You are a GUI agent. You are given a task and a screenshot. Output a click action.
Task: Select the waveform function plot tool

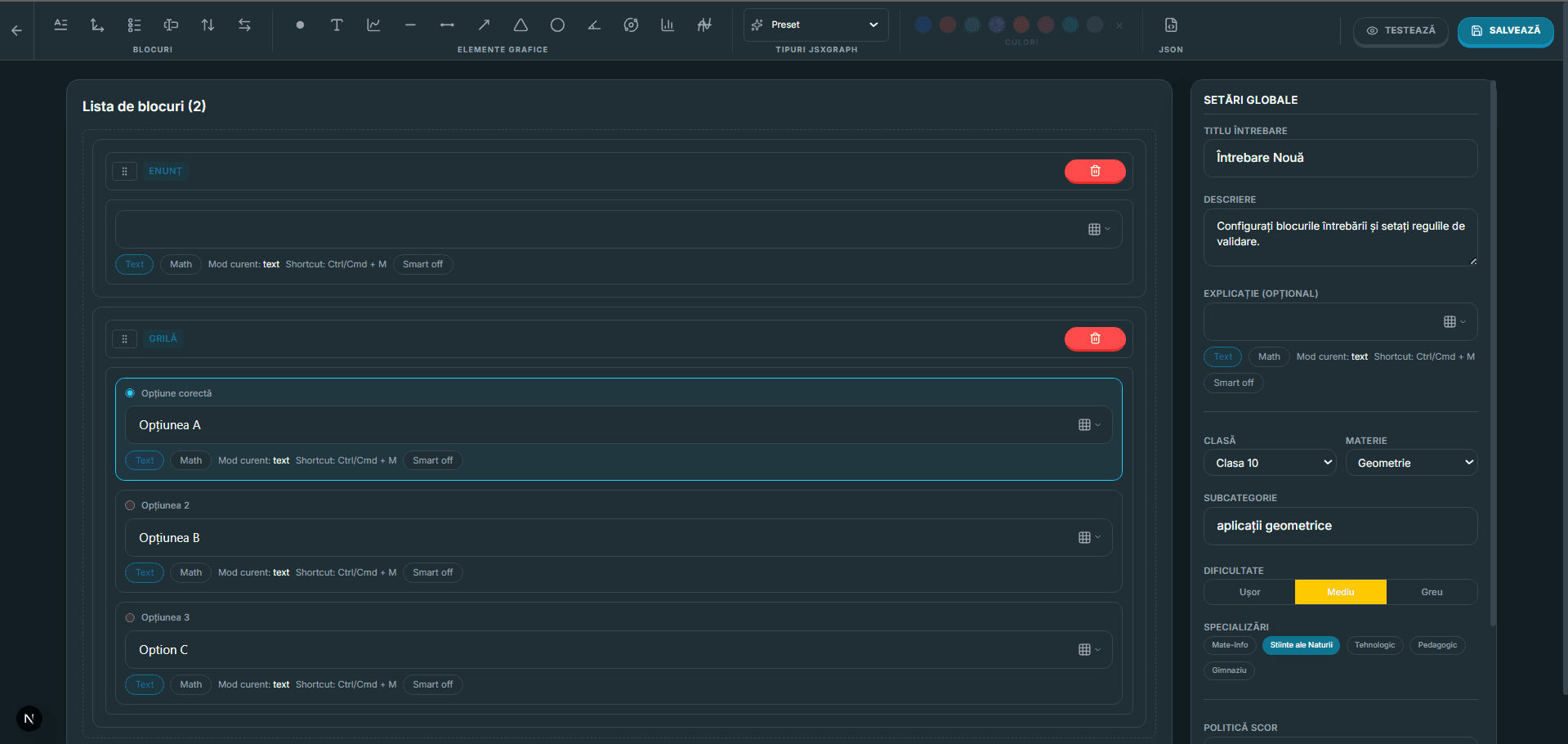(x=704, y=25)
